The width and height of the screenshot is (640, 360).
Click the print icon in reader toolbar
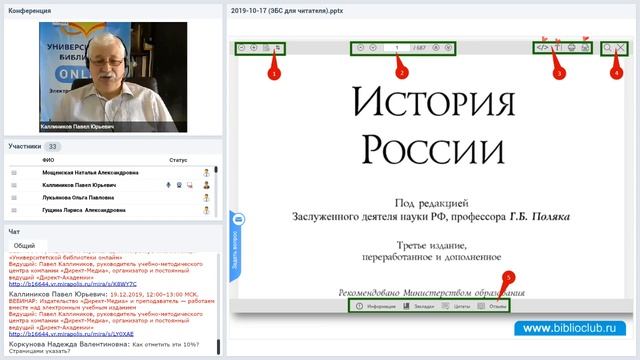click(571, 48)
